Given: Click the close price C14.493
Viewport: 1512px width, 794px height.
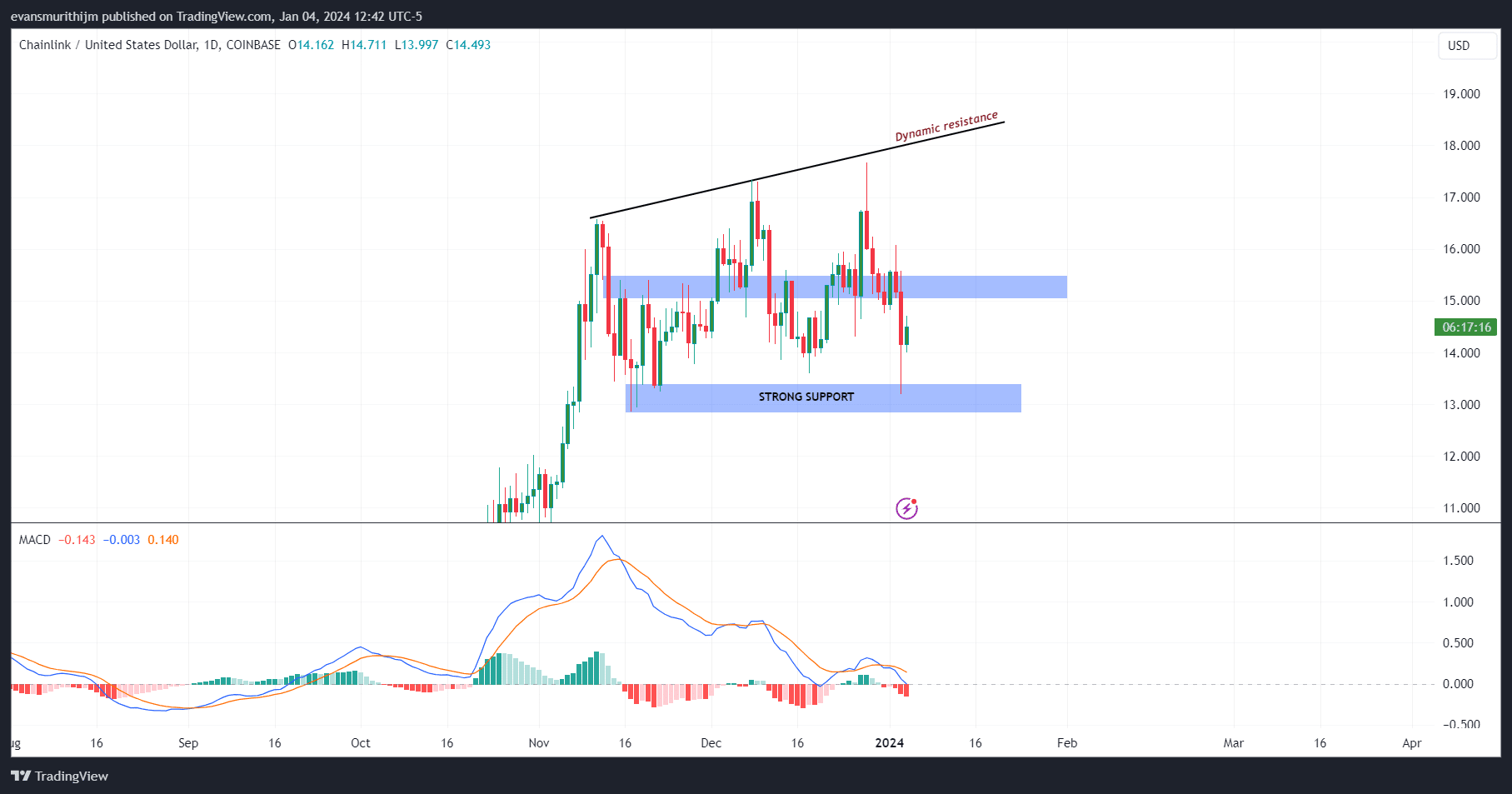Looking at the screenshot, I should [x=468, y=45].
